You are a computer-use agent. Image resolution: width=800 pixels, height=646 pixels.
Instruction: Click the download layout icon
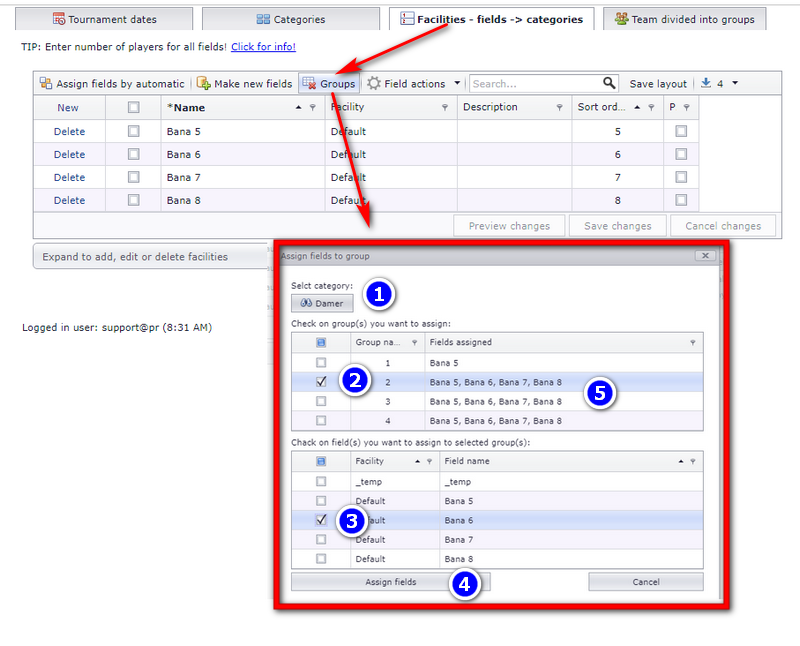coord(706,83)
